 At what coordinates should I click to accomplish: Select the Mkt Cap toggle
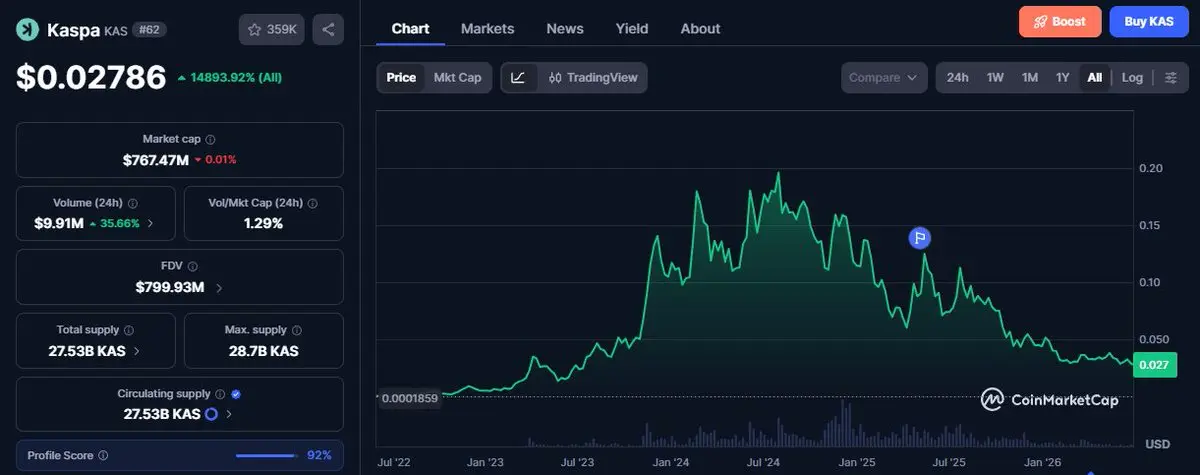pyautogui.click(x=457, y=77)
